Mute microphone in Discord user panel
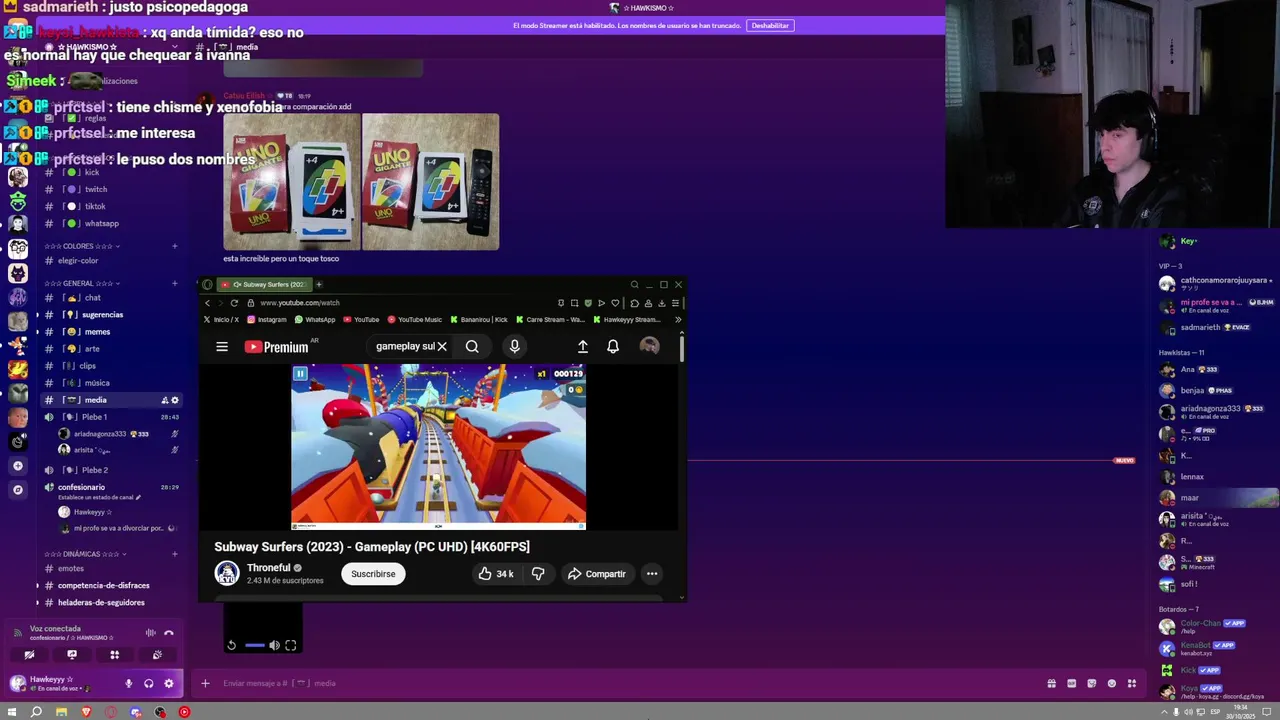Screen dimensions: 1280x720 [x=128, y=683]
